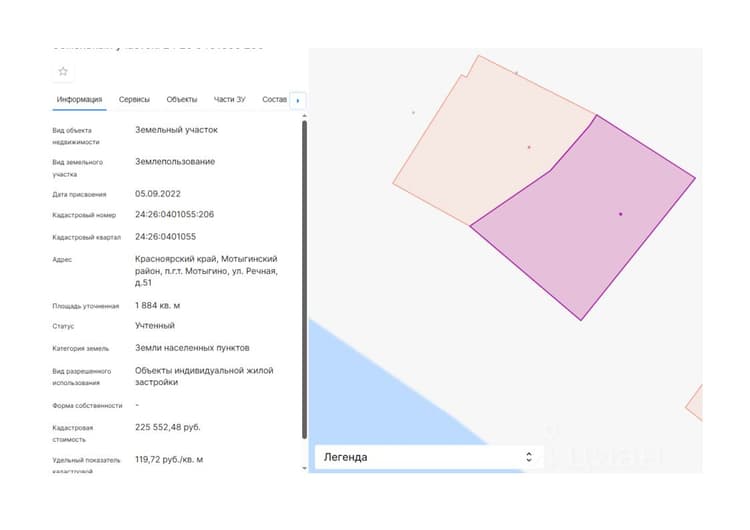The image size is (750, 530).
Task: Switch to the Сервисы tab
Action: (x=134, y=99)
